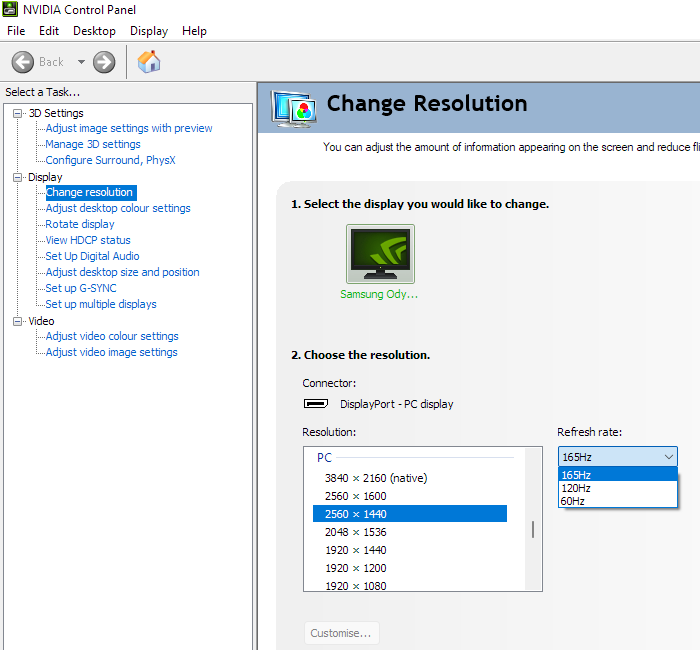Click the Change Resolution header icon
Viewport: 700px width, 650px height.
point(294,108)
